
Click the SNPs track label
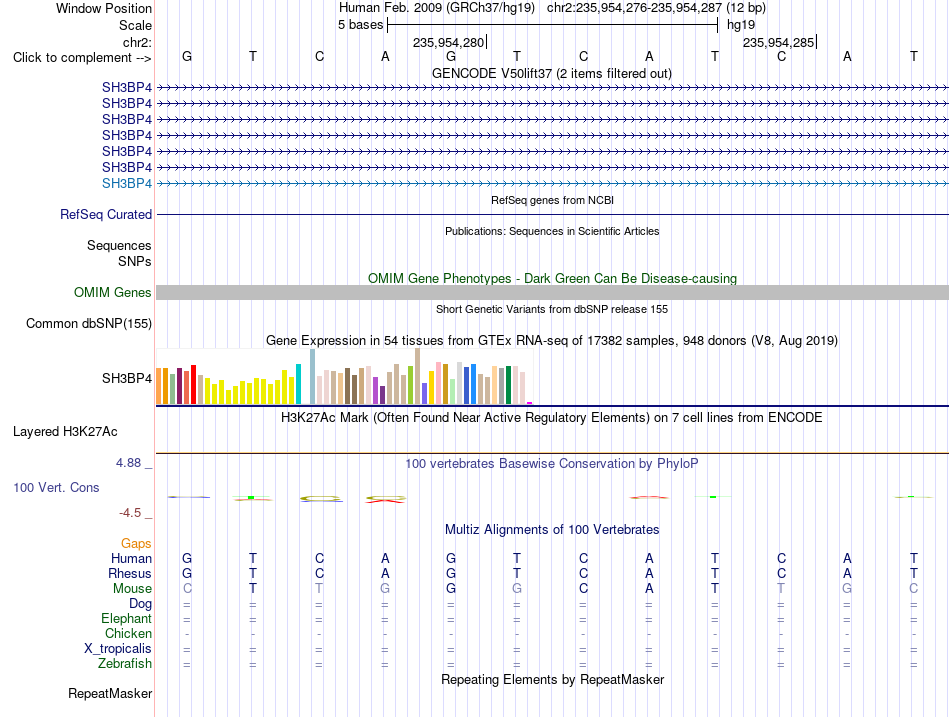tap(135, 261)
